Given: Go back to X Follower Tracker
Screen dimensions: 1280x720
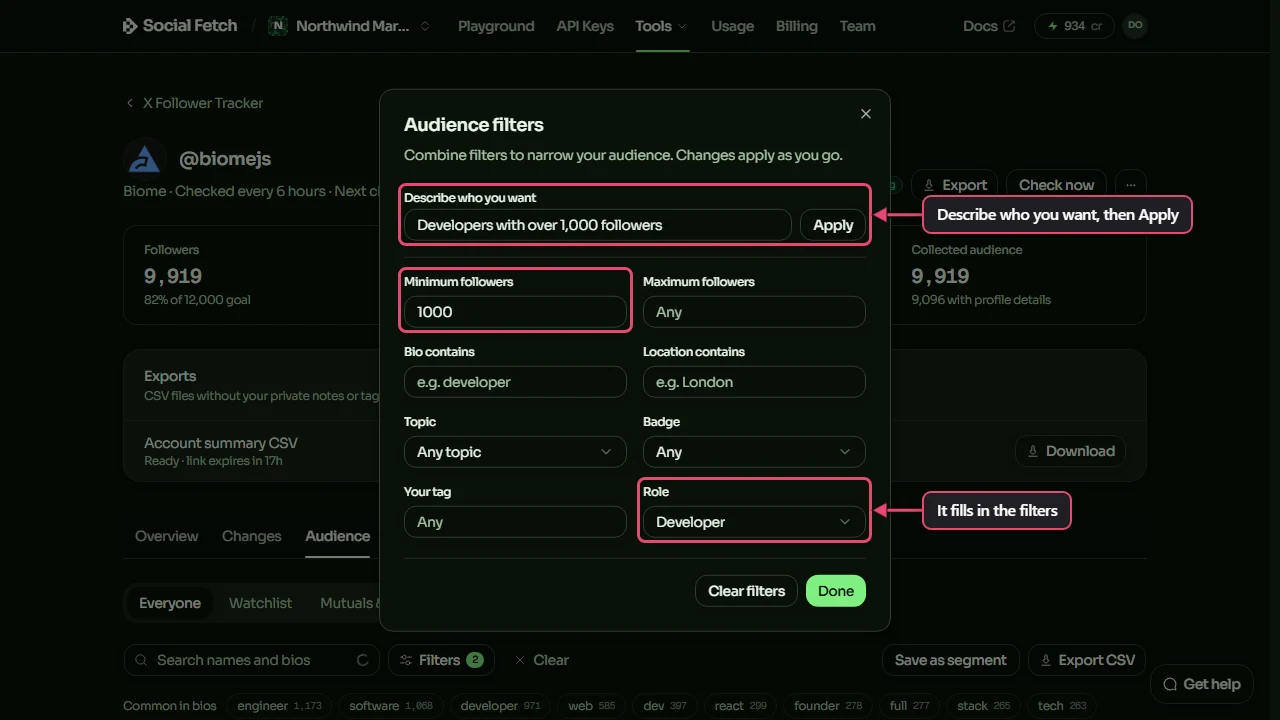Looking at the screenshot, I should 194,103.
